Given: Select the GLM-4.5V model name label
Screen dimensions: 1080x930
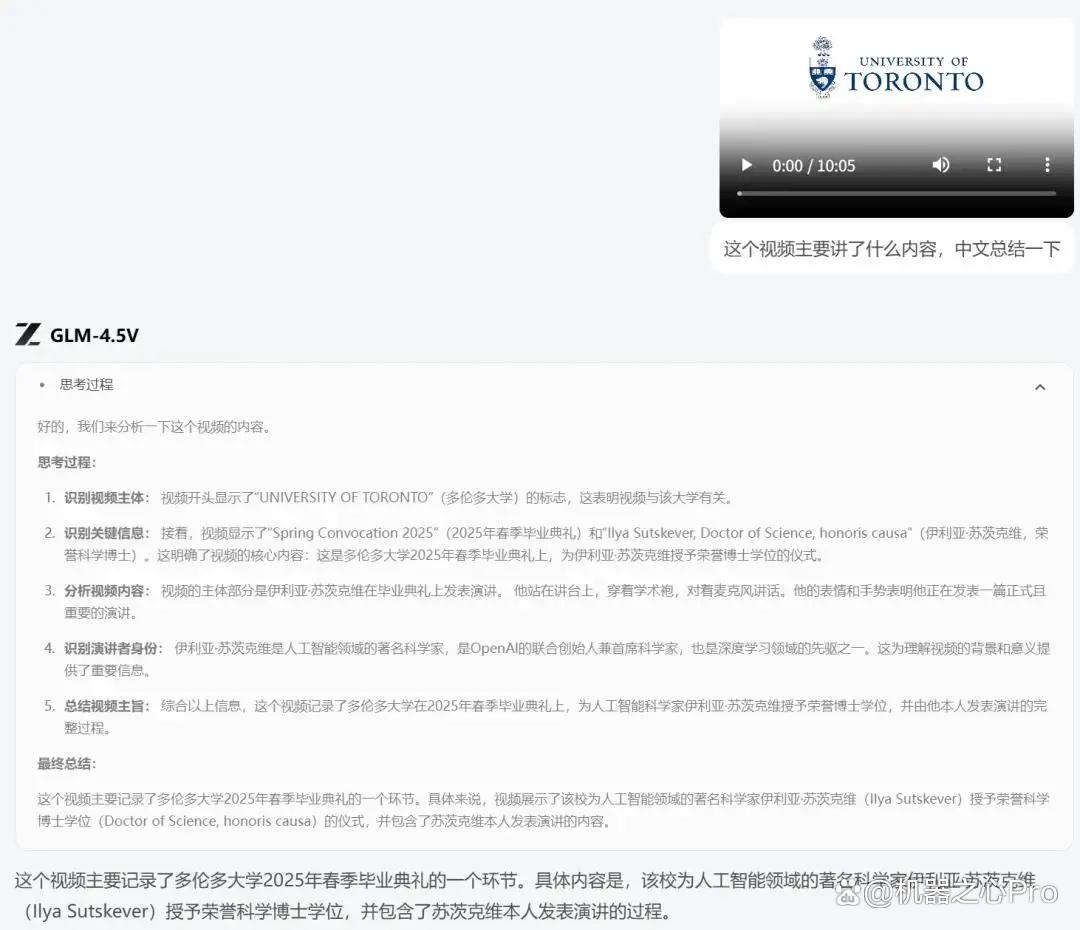Looking at the screenshot, I should pyautogui.click(x=94, y=335).
